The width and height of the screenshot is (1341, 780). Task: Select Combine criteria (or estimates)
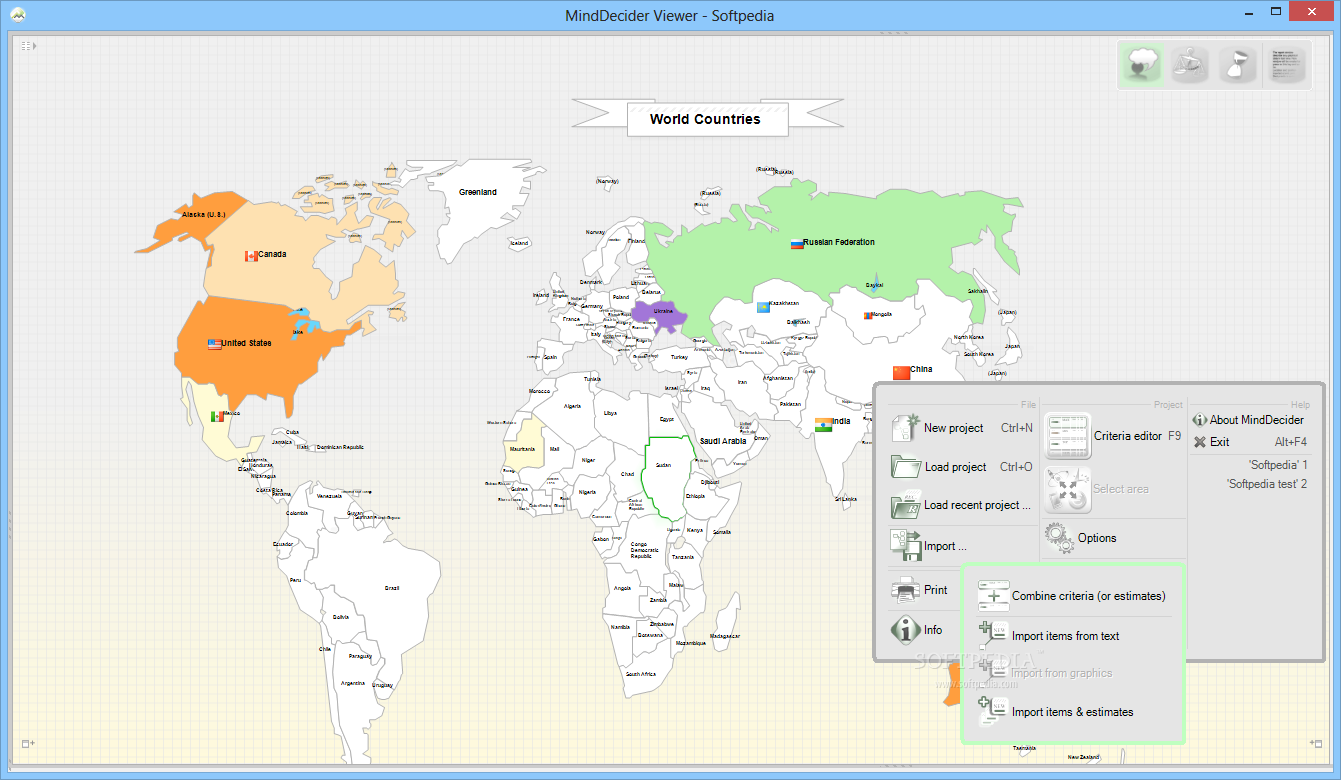tap(1072, 596)
